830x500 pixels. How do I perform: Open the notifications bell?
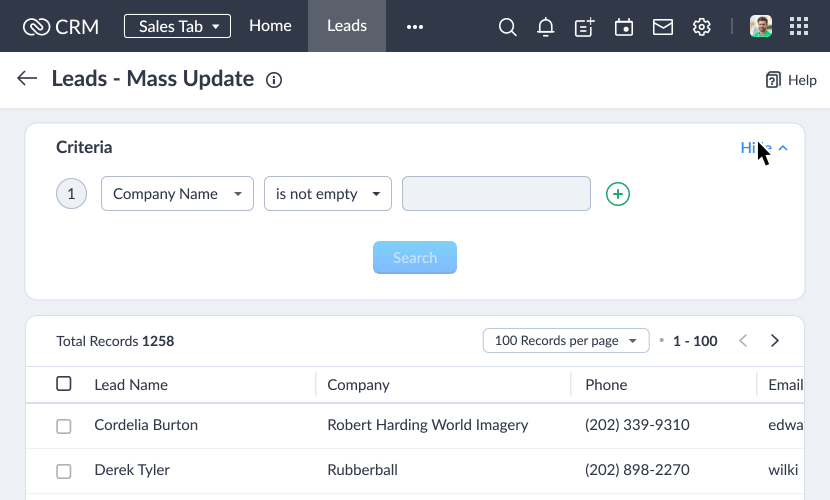click(545, 26)
